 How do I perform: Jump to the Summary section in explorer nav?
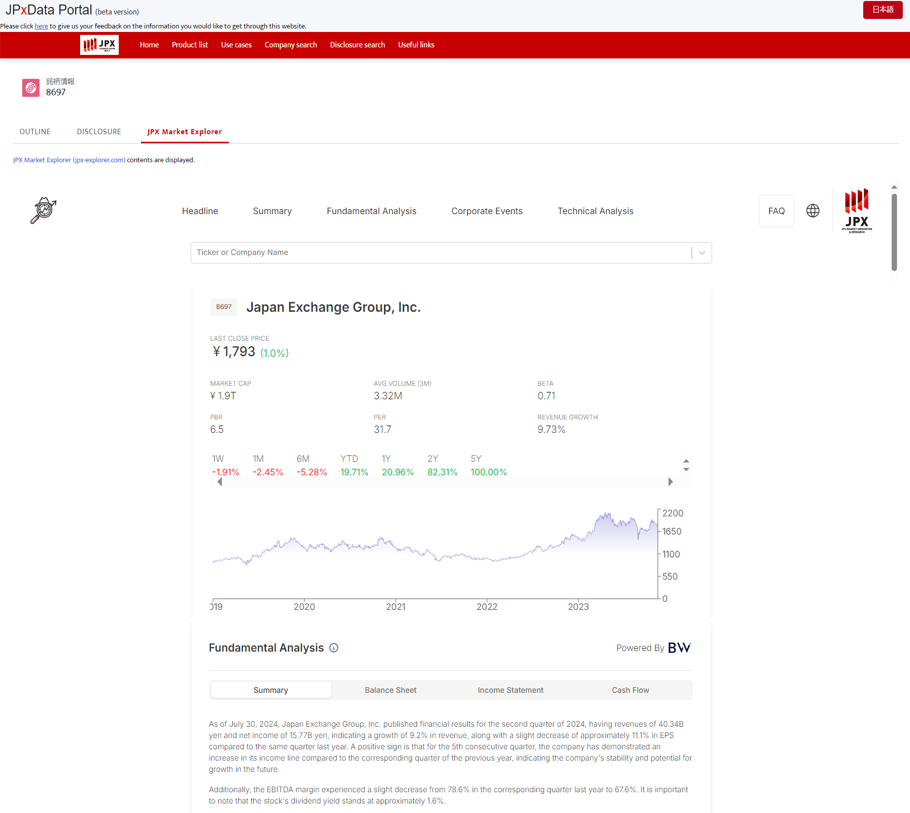coord(272,211)
